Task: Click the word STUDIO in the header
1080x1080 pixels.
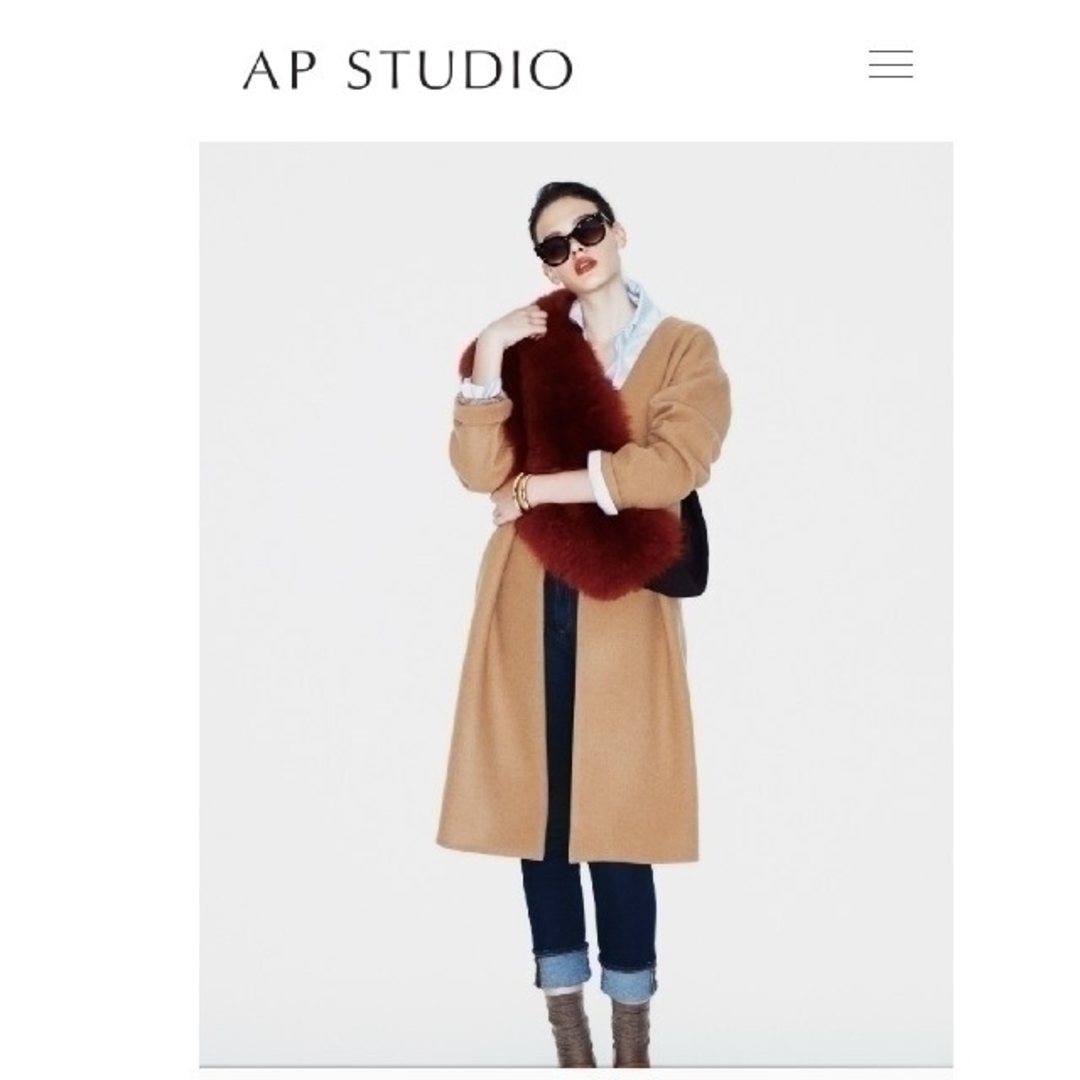Action: [459, 70]
